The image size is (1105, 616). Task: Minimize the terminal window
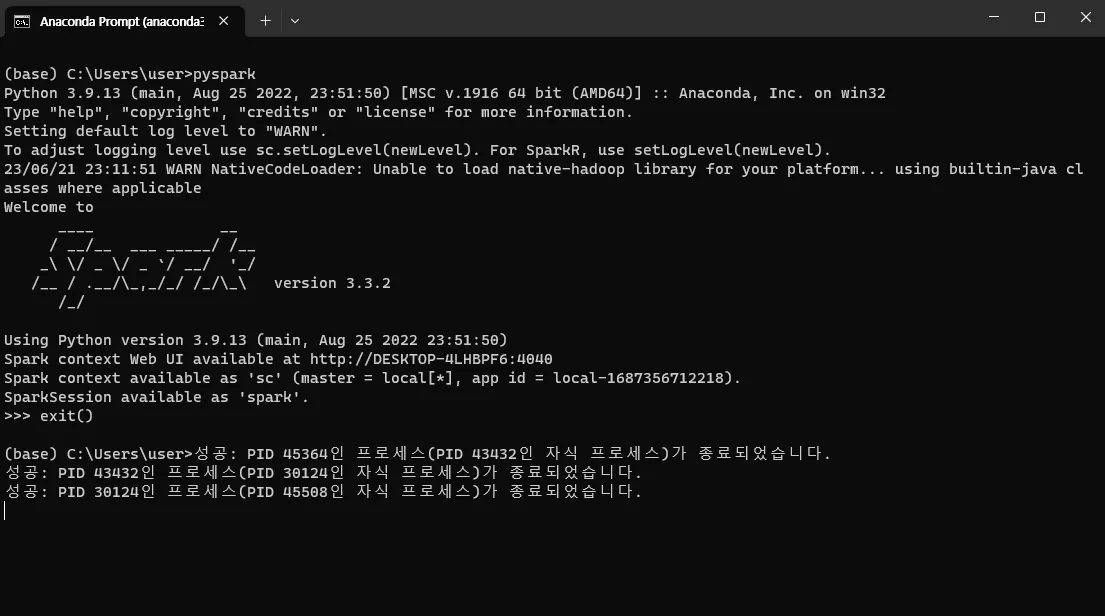tap(994, 17)
